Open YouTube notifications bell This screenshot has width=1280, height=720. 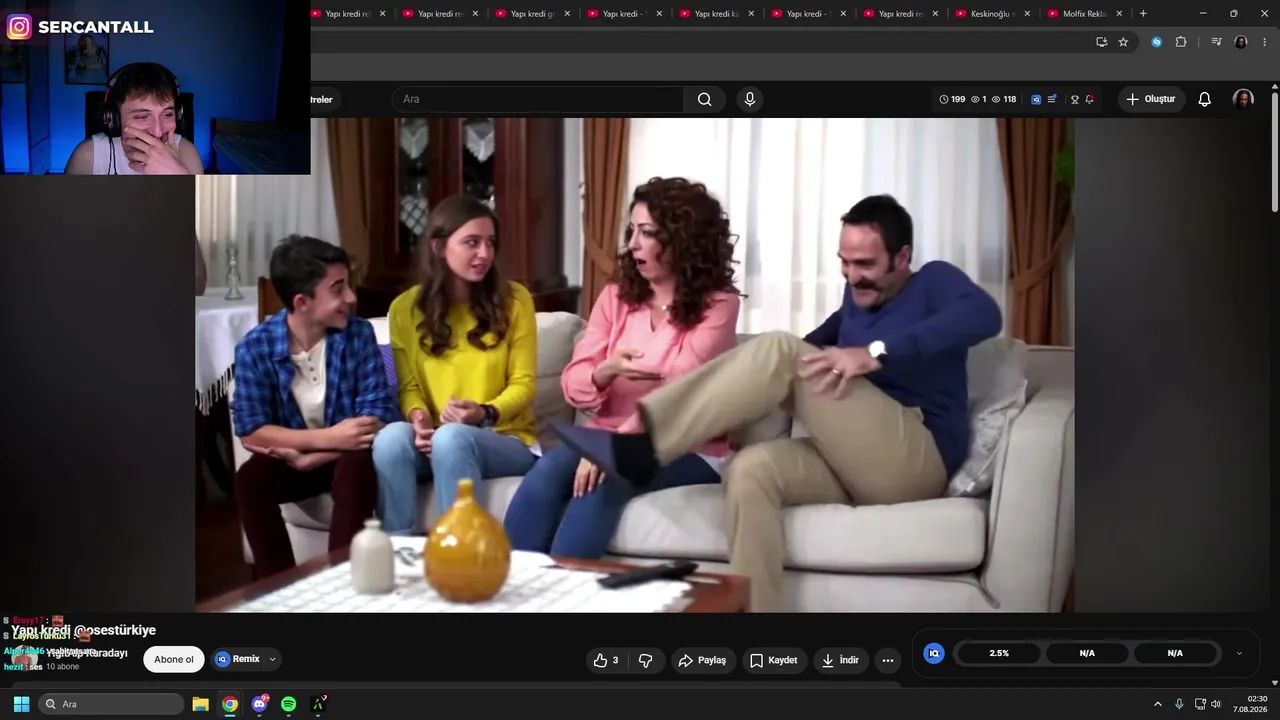1204,99
